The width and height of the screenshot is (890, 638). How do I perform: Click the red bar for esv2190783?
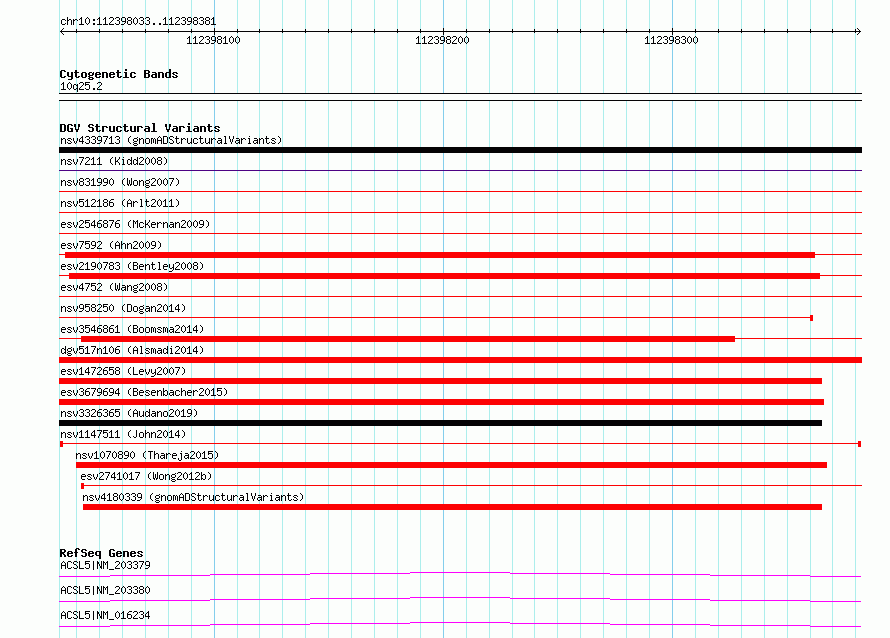tap(444, 276)
